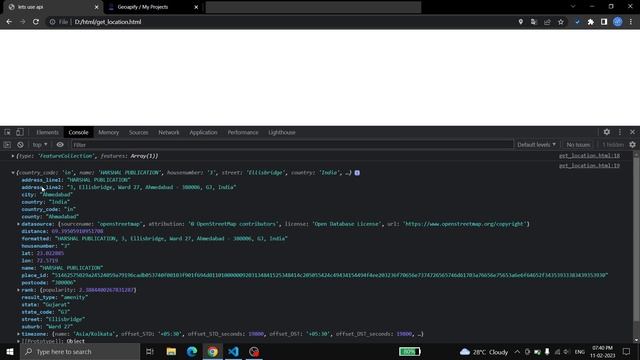Switch to the Memory tab
The height and width of the screenshot is (360, 640).
click(109, 132)
